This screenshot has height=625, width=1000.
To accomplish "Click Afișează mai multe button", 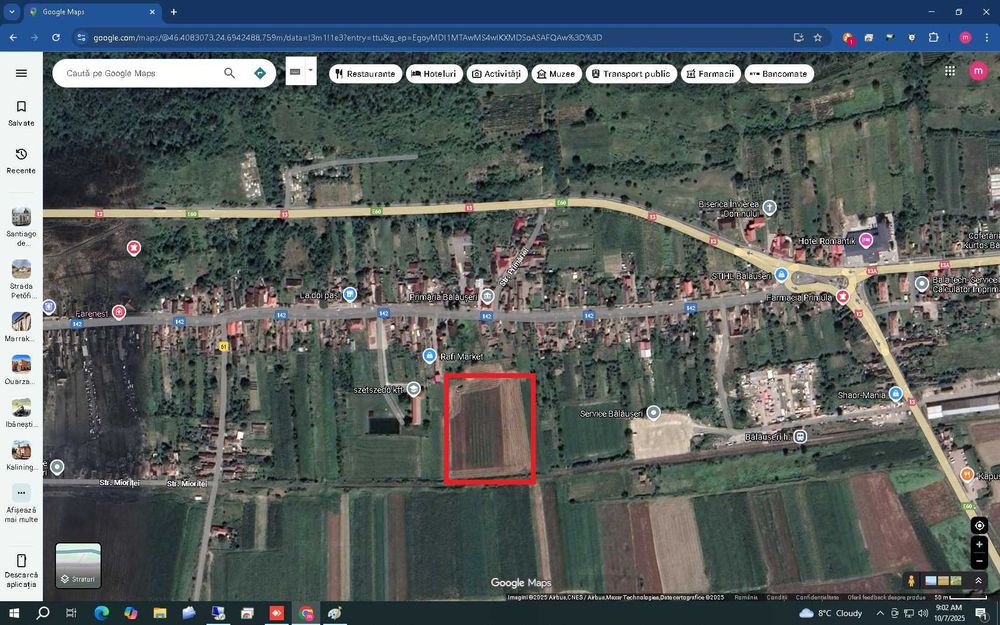I will point(21,503).
